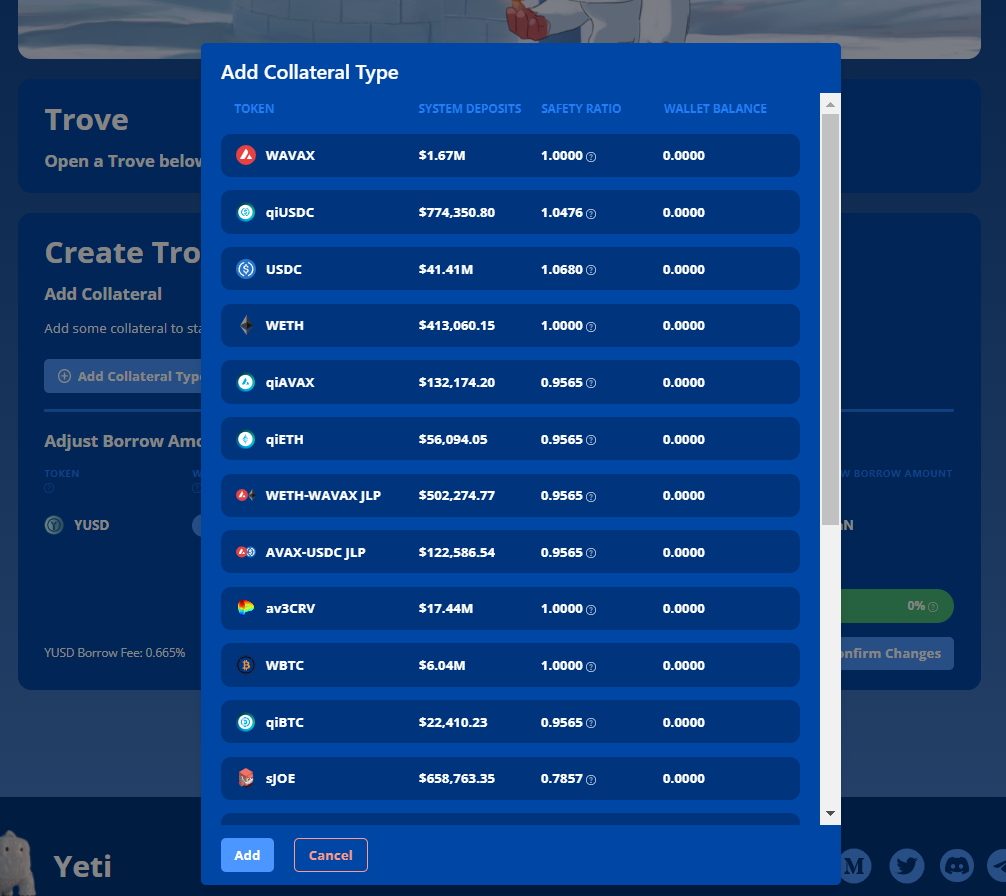
Task: Click the AVAX-USDC JLP pair icon
Action: pyautogui.click(x=246, y=552)
